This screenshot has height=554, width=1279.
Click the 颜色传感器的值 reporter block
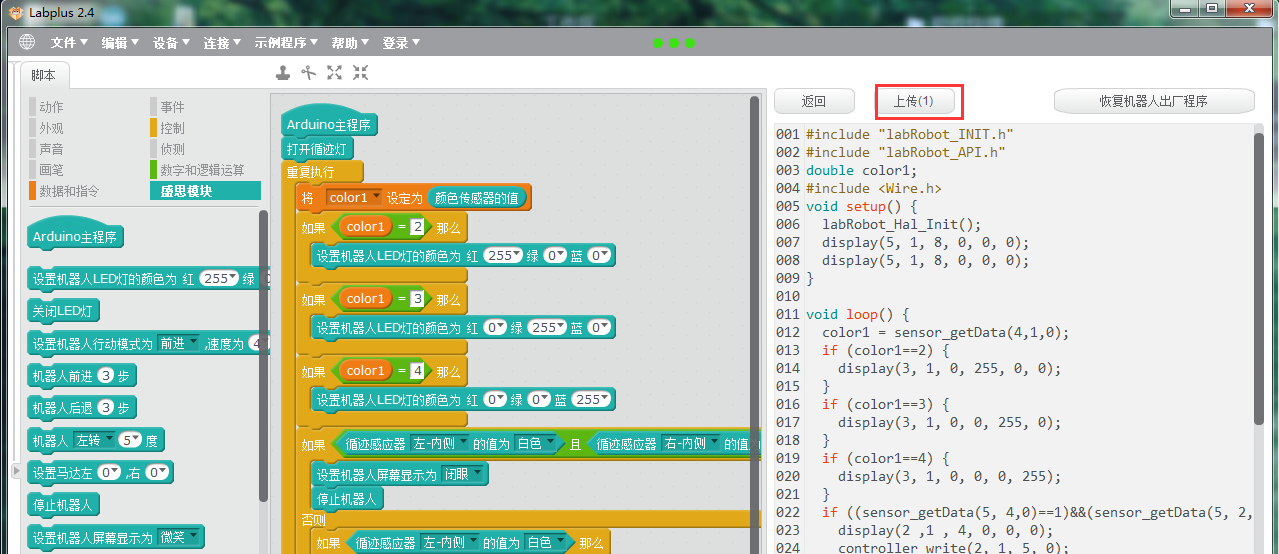pos(476,198)
